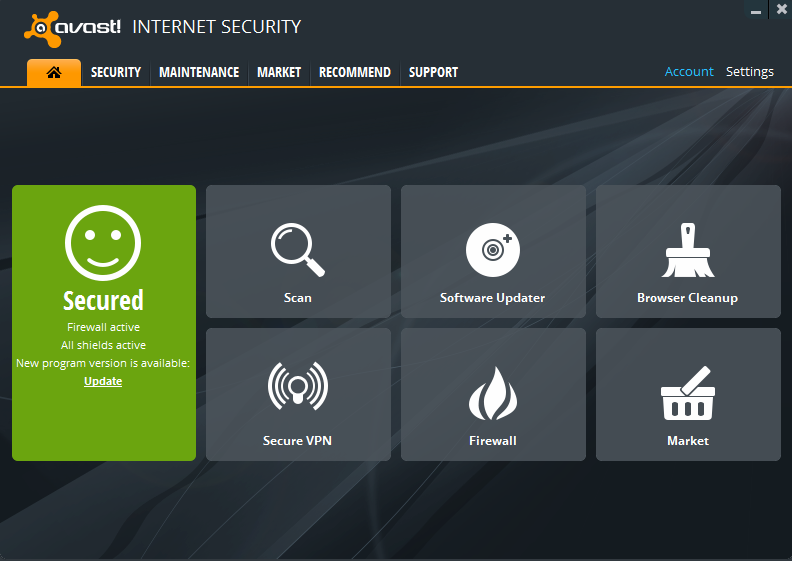Click the 'All shields active' status text
Viewport: 792px width, 561px height.
pyautogui.click(x=104, y=345)
